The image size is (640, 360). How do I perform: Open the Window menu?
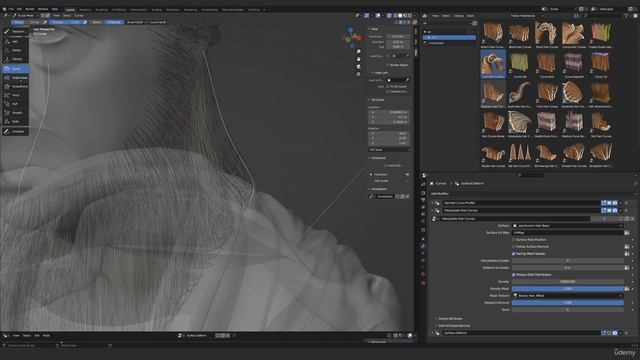42,9
